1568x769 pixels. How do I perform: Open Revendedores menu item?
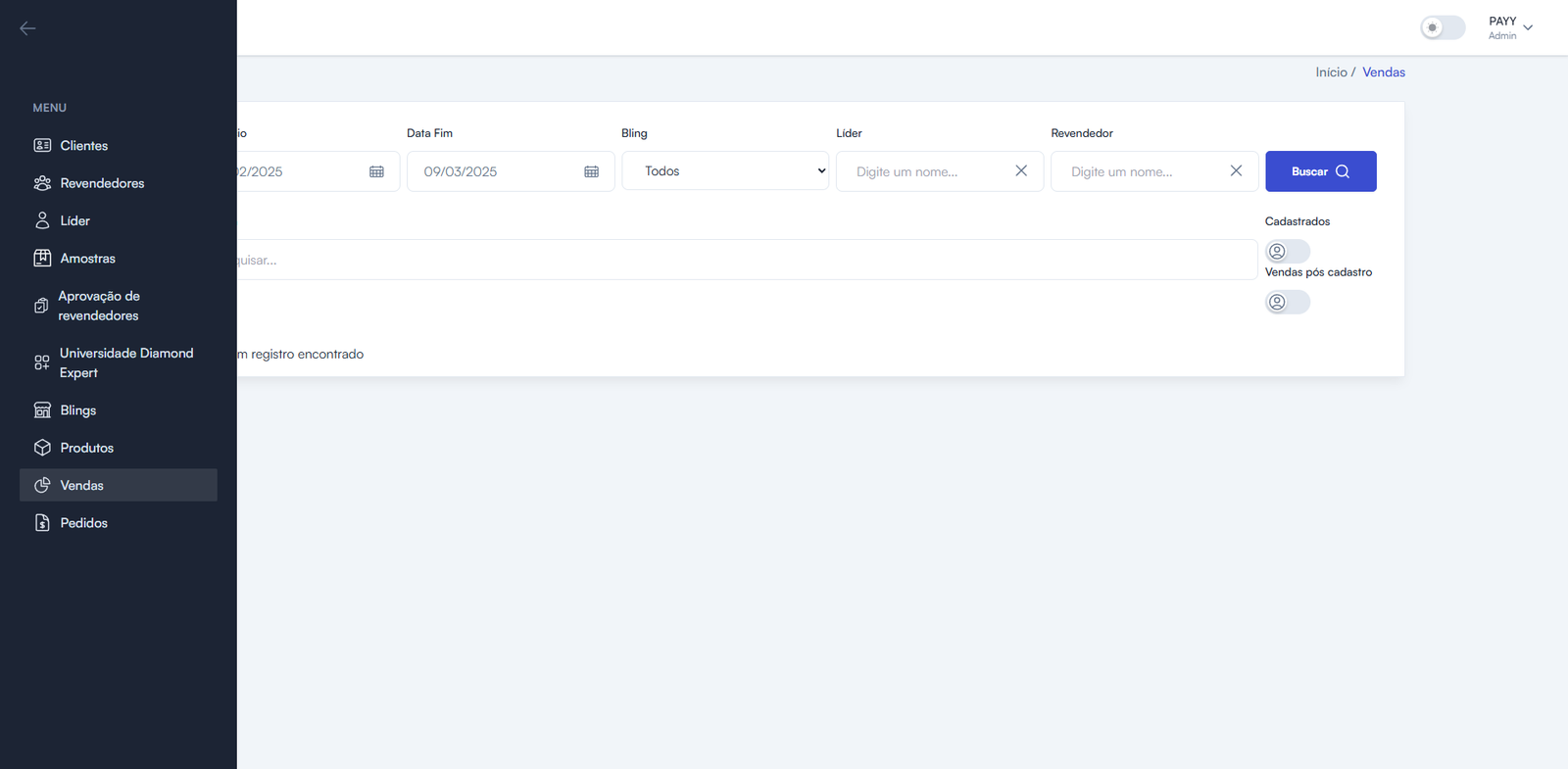click(119, 183)
